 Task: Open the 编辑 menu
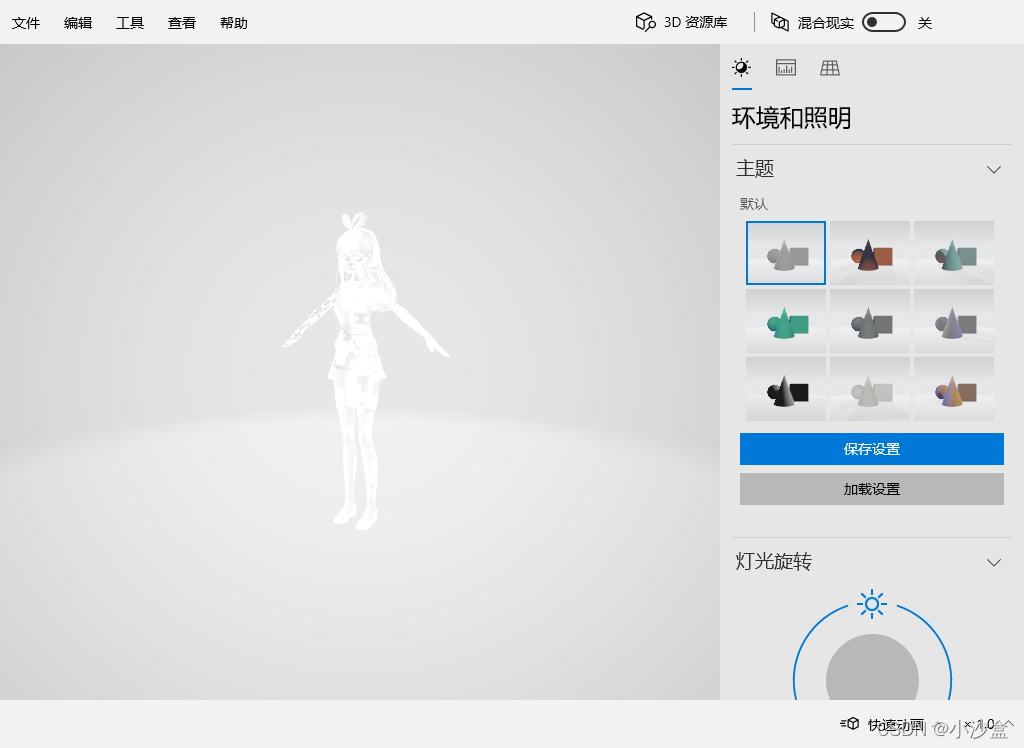tap(78, 23)
